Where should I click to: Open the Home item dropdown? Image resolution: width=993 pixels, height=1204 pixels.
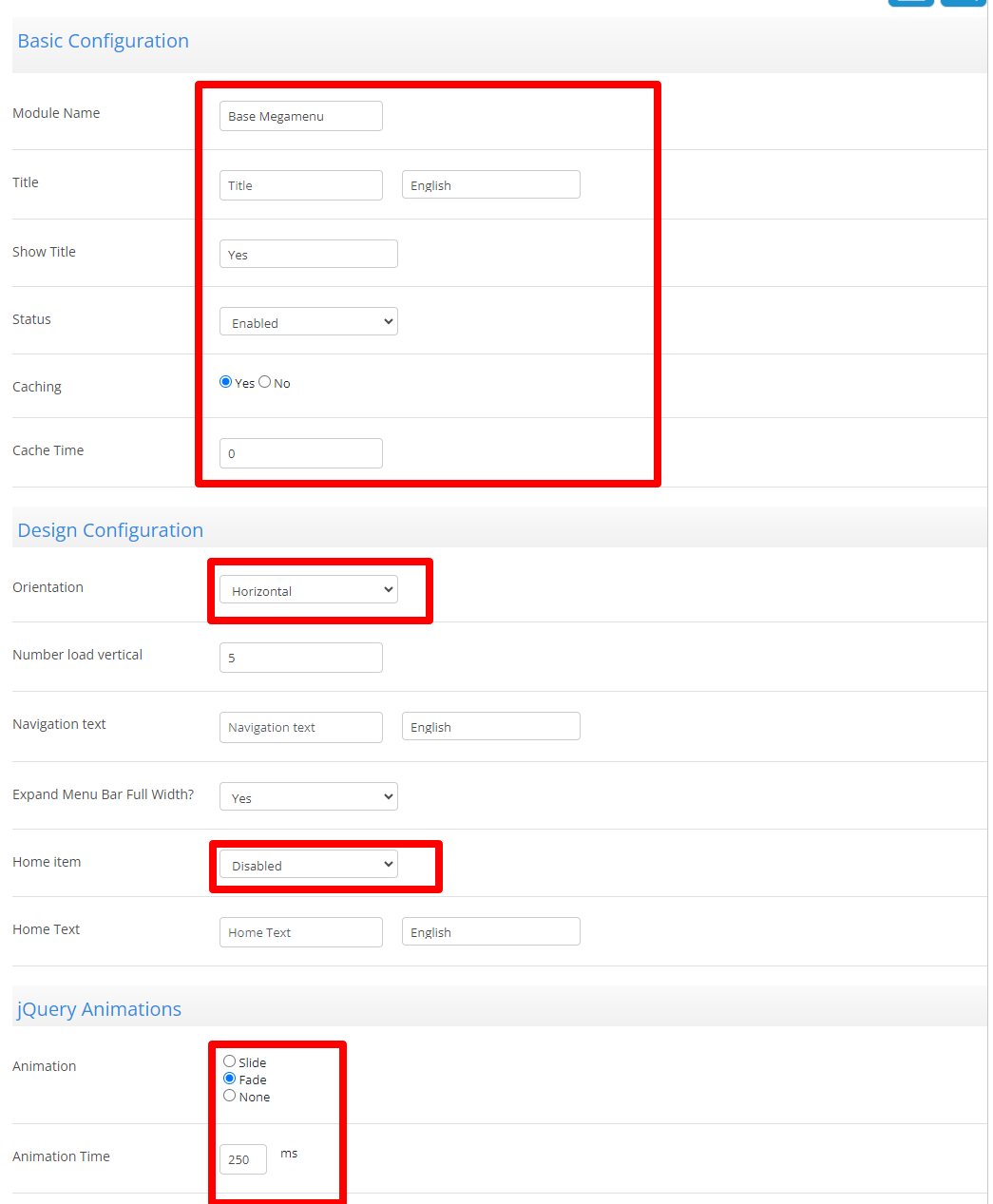(308, 865)
